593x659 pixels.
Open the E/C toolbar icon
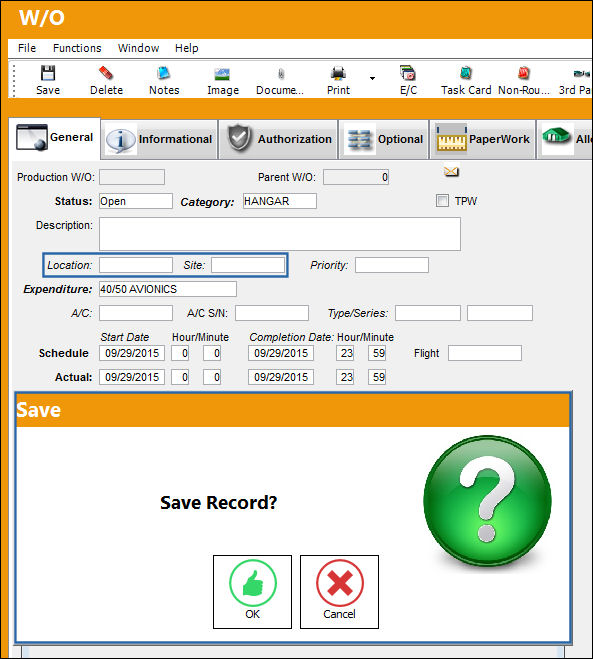[408, 73]
